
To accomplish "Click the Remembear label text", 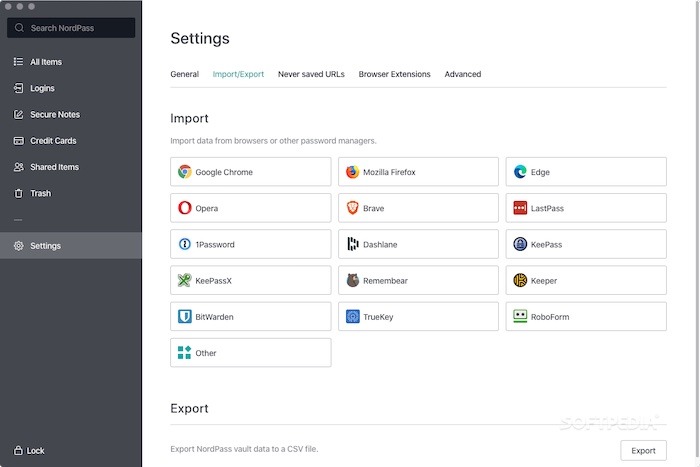I will 385,280.
